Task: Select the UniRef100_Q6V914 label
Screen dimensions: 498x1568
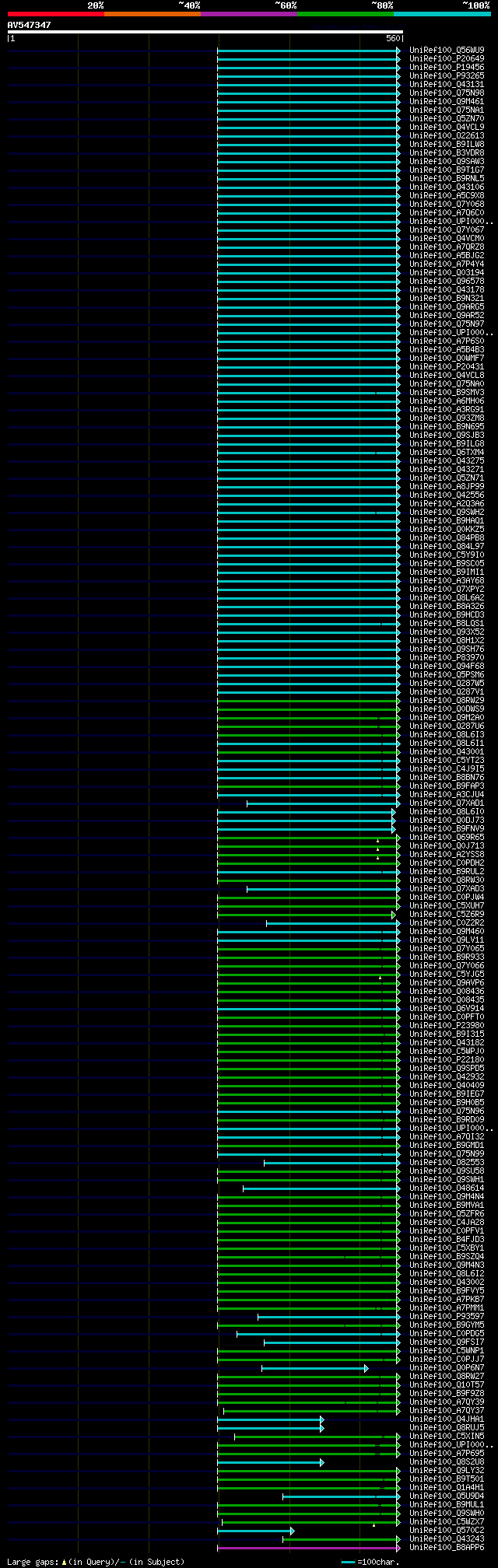Action: (447, 1008)
